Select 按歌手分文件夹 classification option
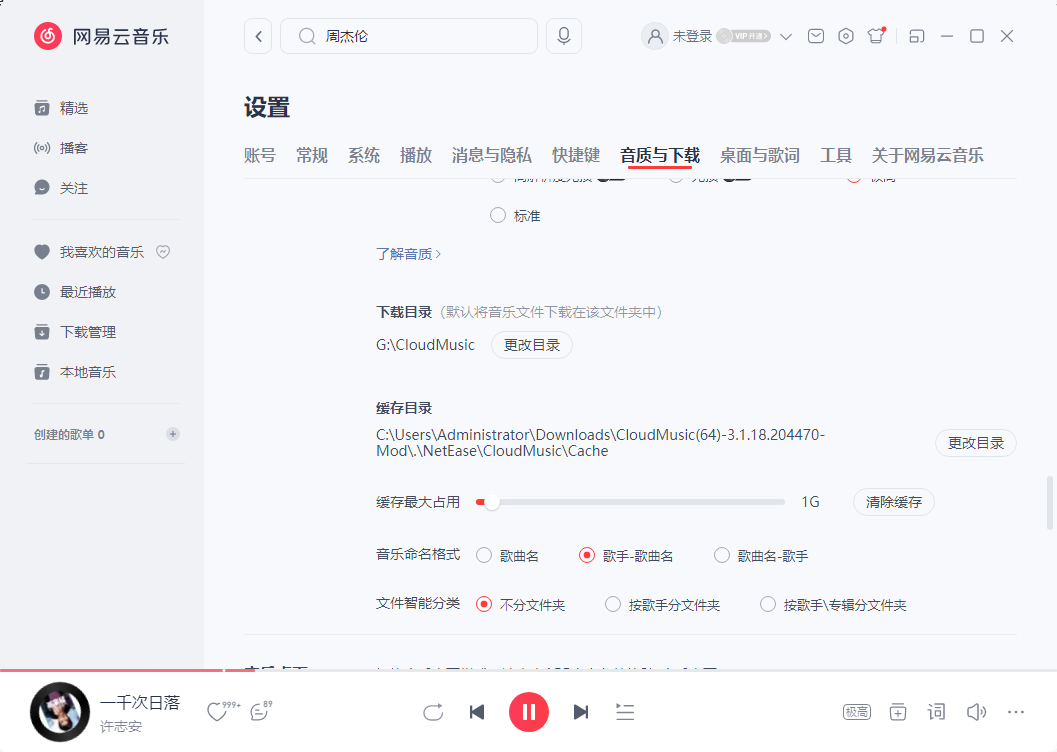 click(x=614, y=605)
